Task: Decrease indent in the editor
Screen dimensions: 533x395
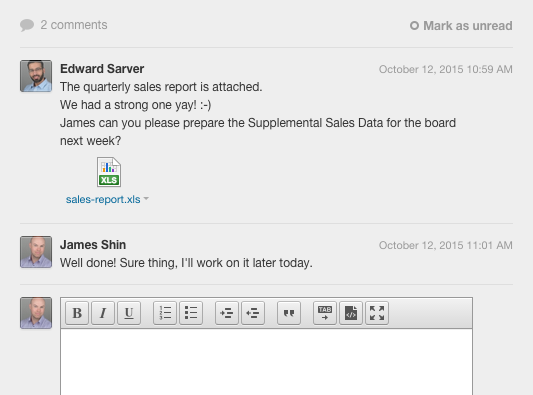Action: (253, 313)
